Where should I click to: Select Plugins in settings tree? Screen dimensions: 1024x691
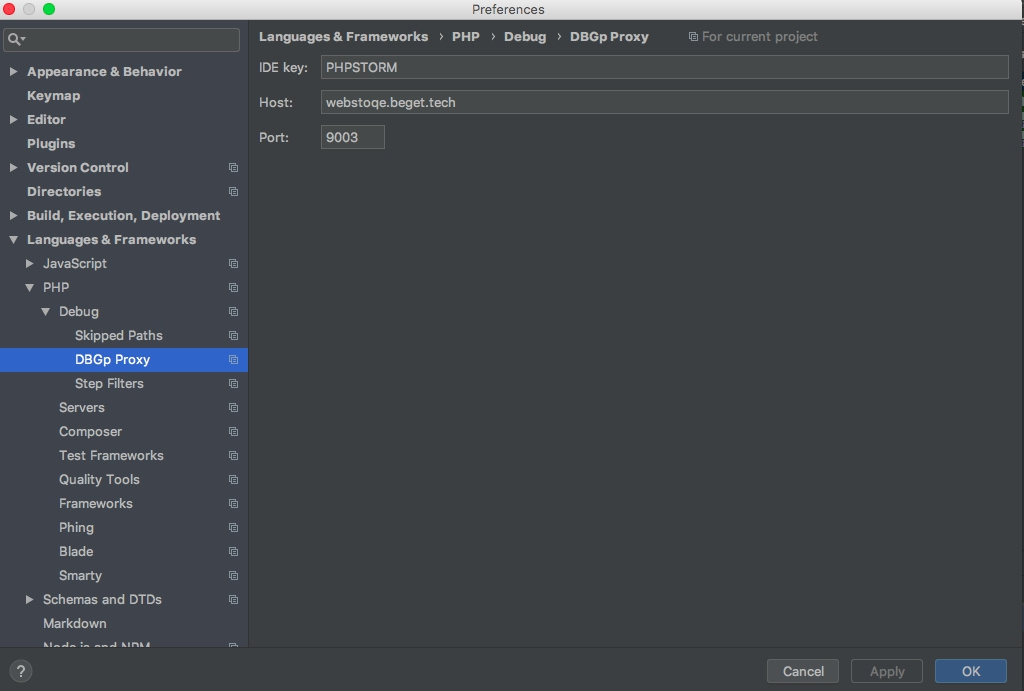(51, 144)
